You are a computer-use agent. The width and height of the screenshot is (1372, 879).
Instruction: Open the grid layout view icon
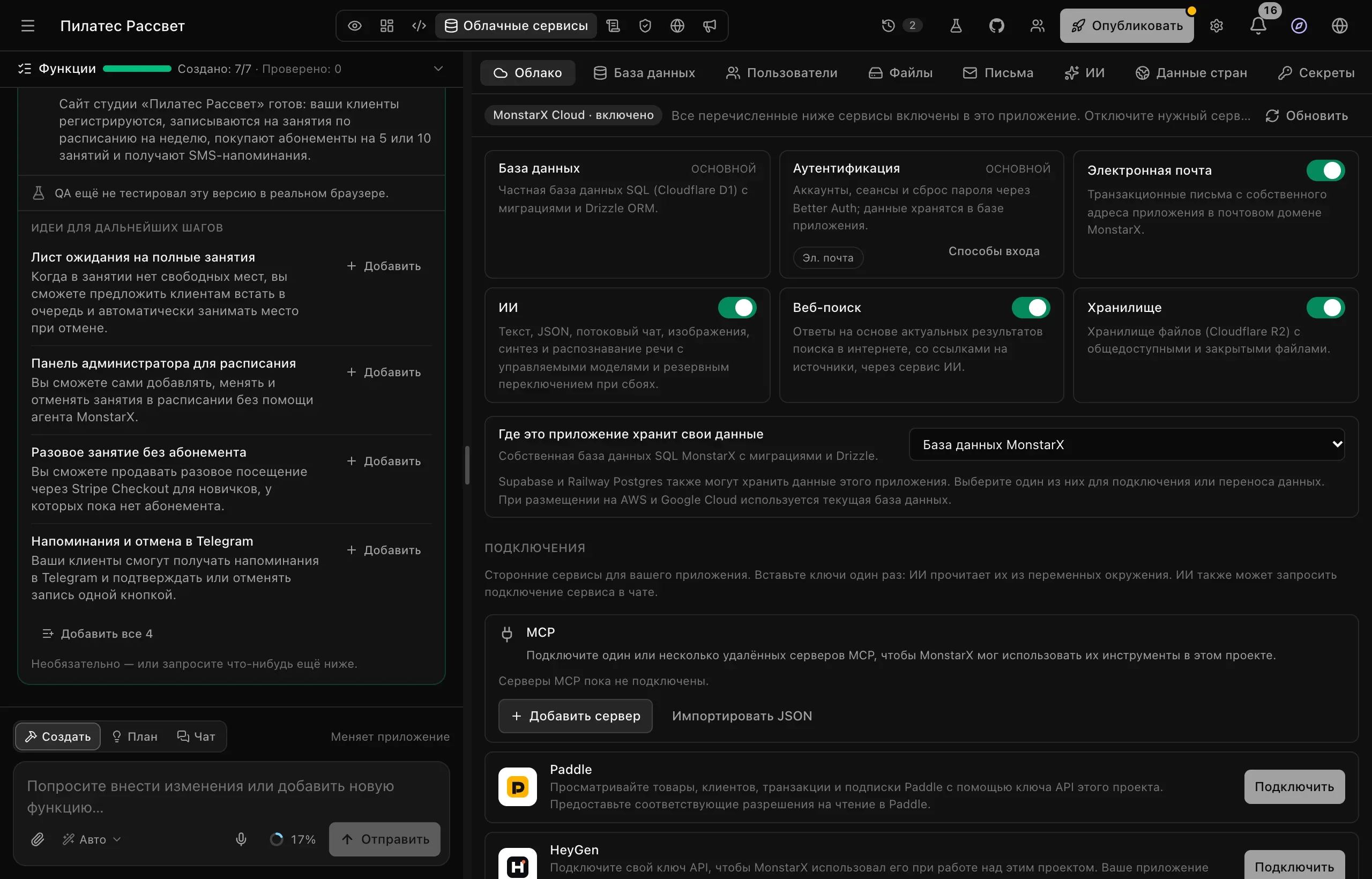pyautogui.click(x=386, y=26)
